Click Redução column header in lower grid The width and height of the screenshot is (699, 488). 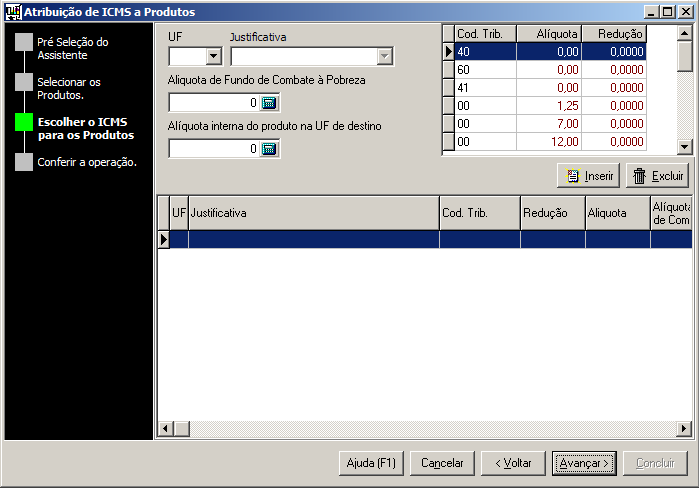pos(553,213)
